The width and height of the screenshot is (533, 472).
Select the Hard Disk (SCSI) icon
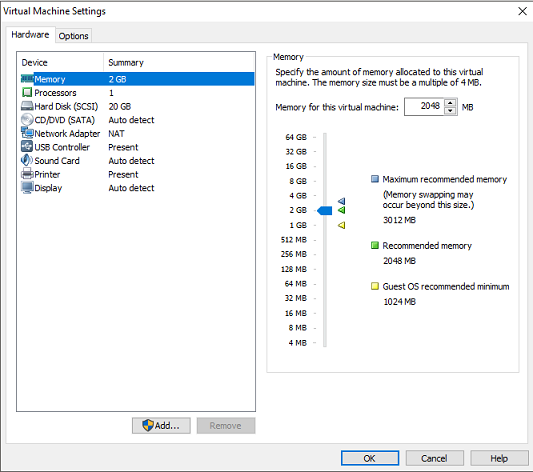coord(27,106)
